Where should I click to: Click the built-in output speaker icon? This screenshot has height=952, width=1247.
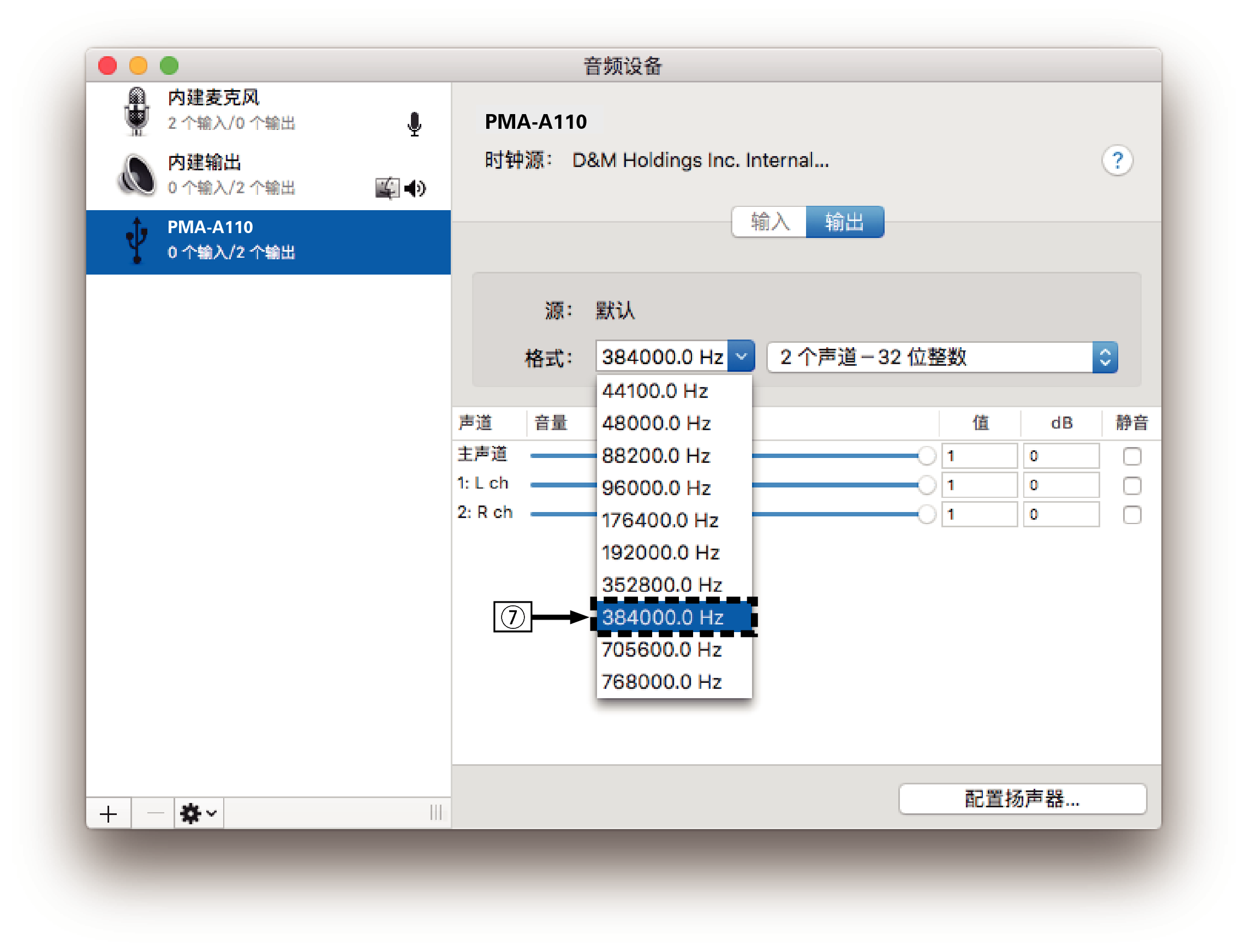coord(136,175)
